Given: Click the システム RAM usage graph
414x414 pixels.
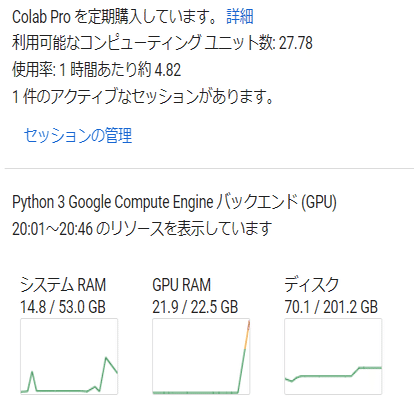Looking at the screenshot, I should tap(69, 356).
